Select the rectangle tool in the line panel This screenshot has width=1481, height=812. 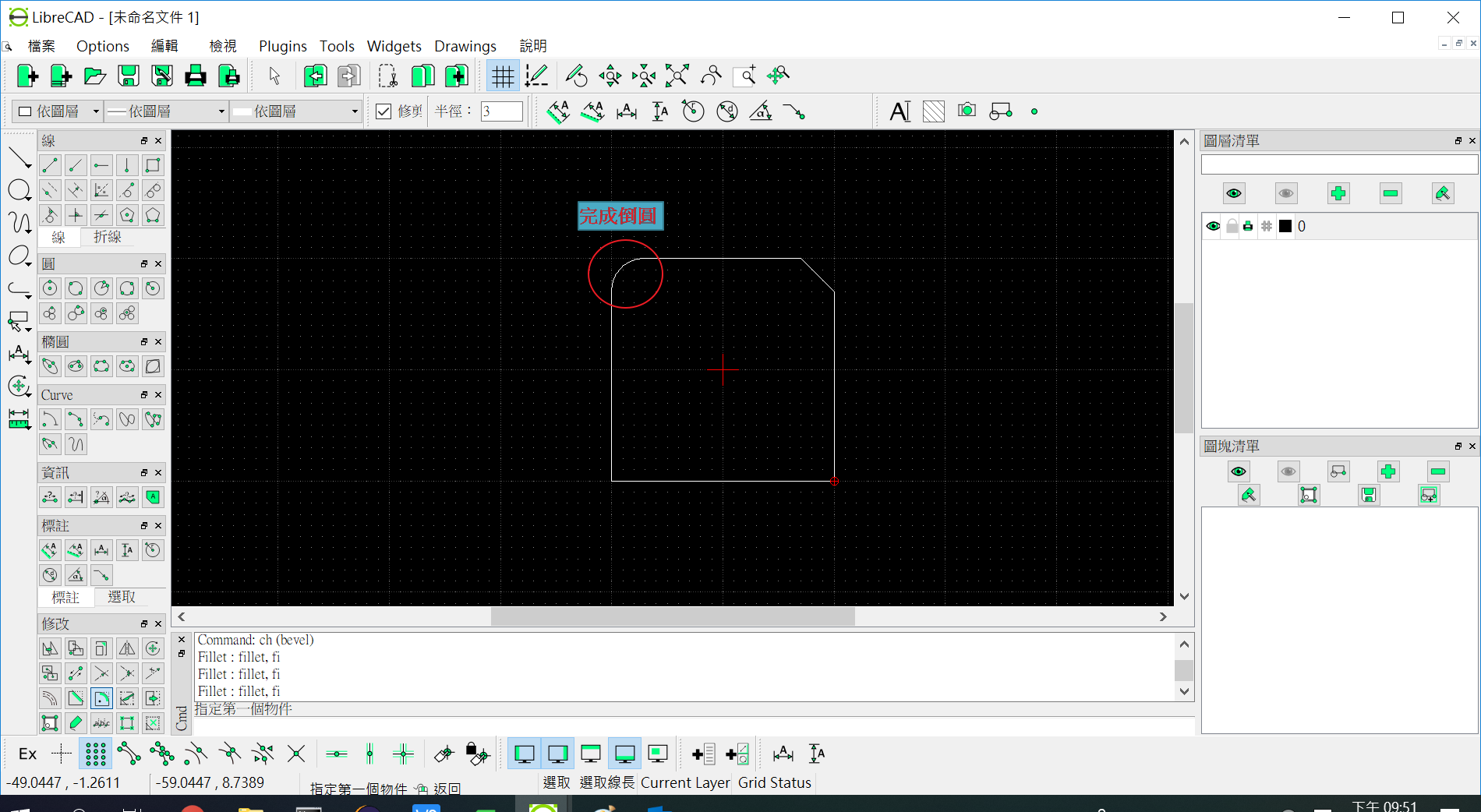click(153, 165)
